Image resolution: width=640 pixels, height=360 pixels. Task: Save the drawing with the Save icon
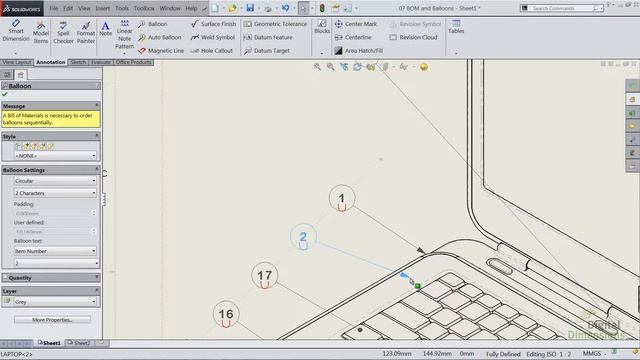pos(250,8)
